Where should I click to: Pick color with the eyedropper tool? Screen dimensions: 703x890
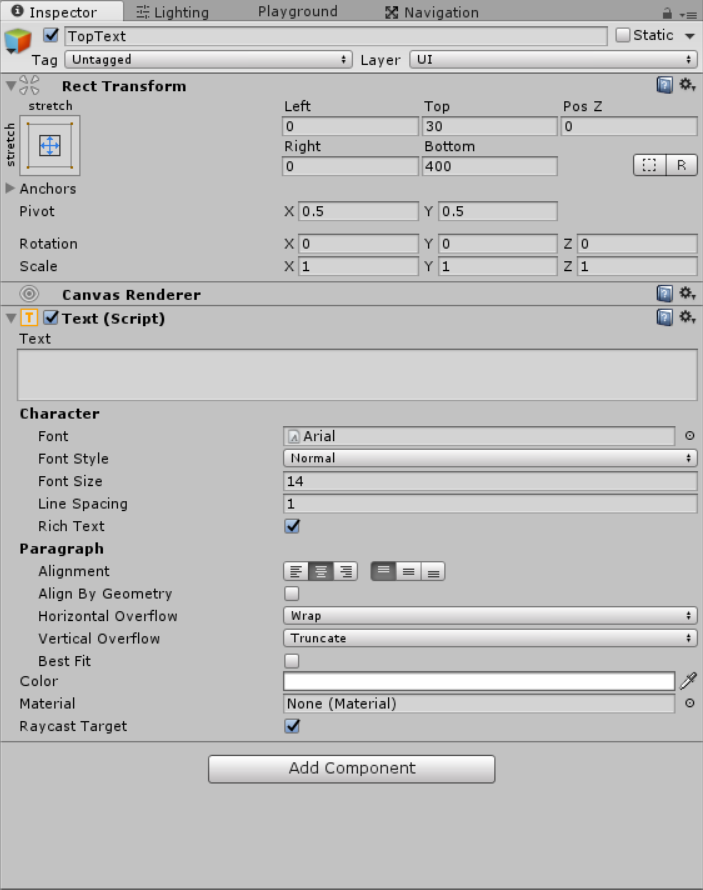pyautogui.click(x=688, y=681)
